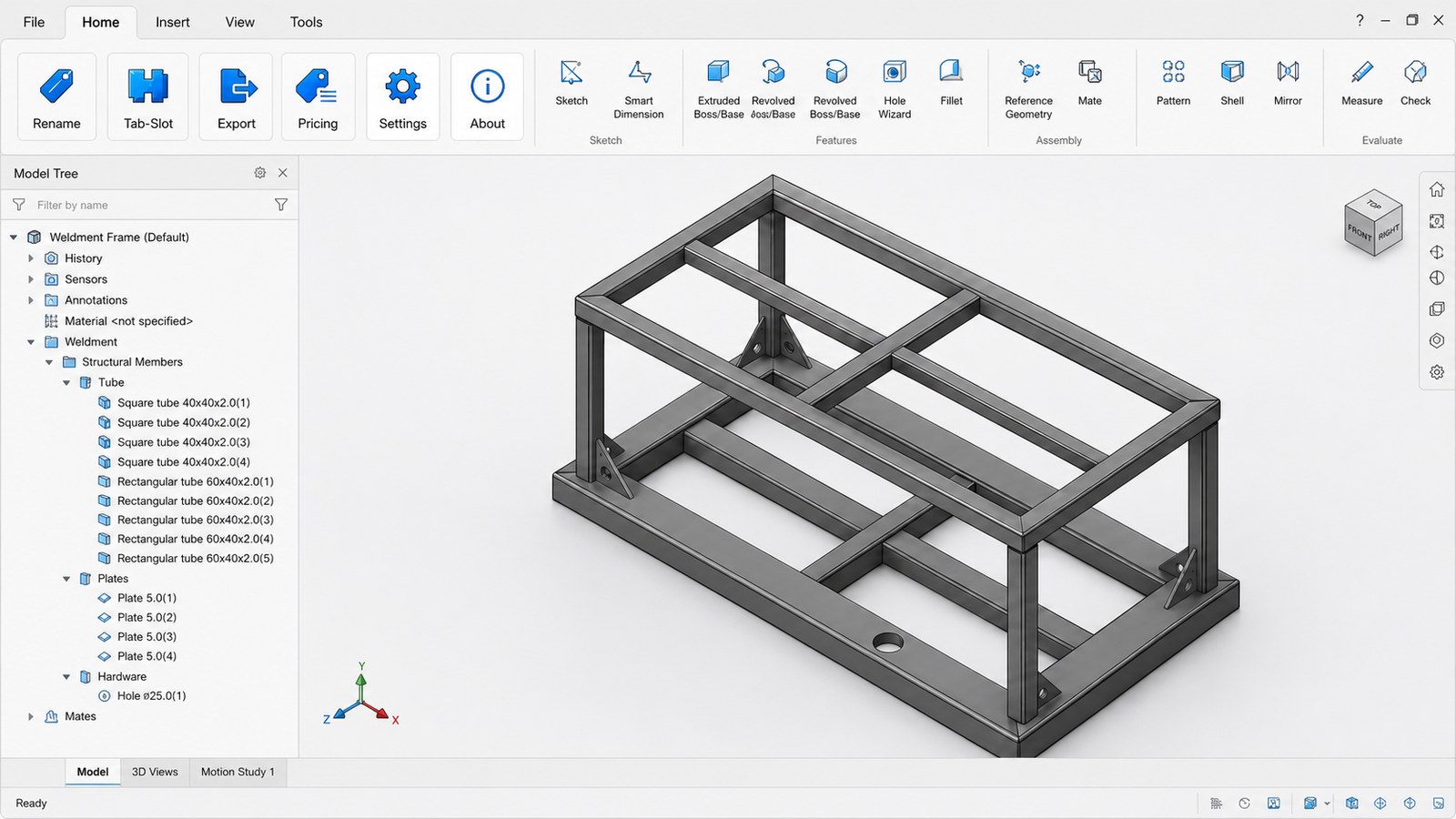This screenshot has height=819, width=1456.
Task: Use the Shell feature
Action: pyautogui.click(x=1232, y=83)
